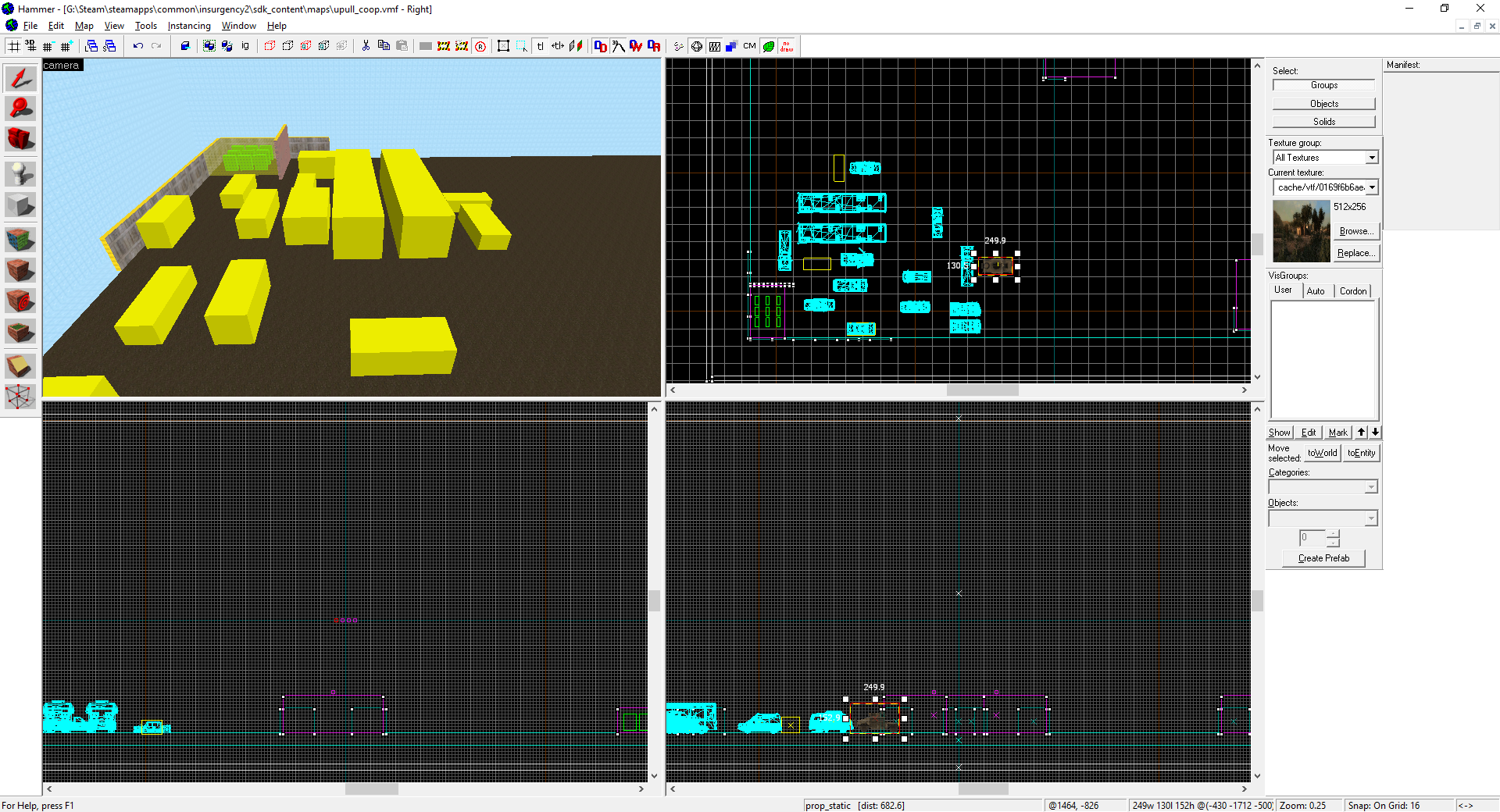Switch to the User visgroups tab

[1283, 290]
